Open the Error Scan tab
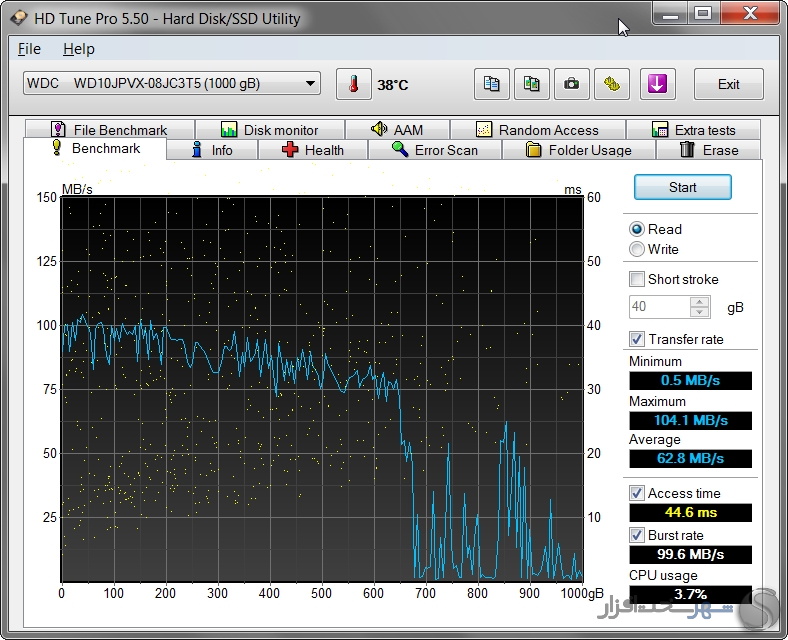This screenshot has height=640, width=788. [435, 150]
